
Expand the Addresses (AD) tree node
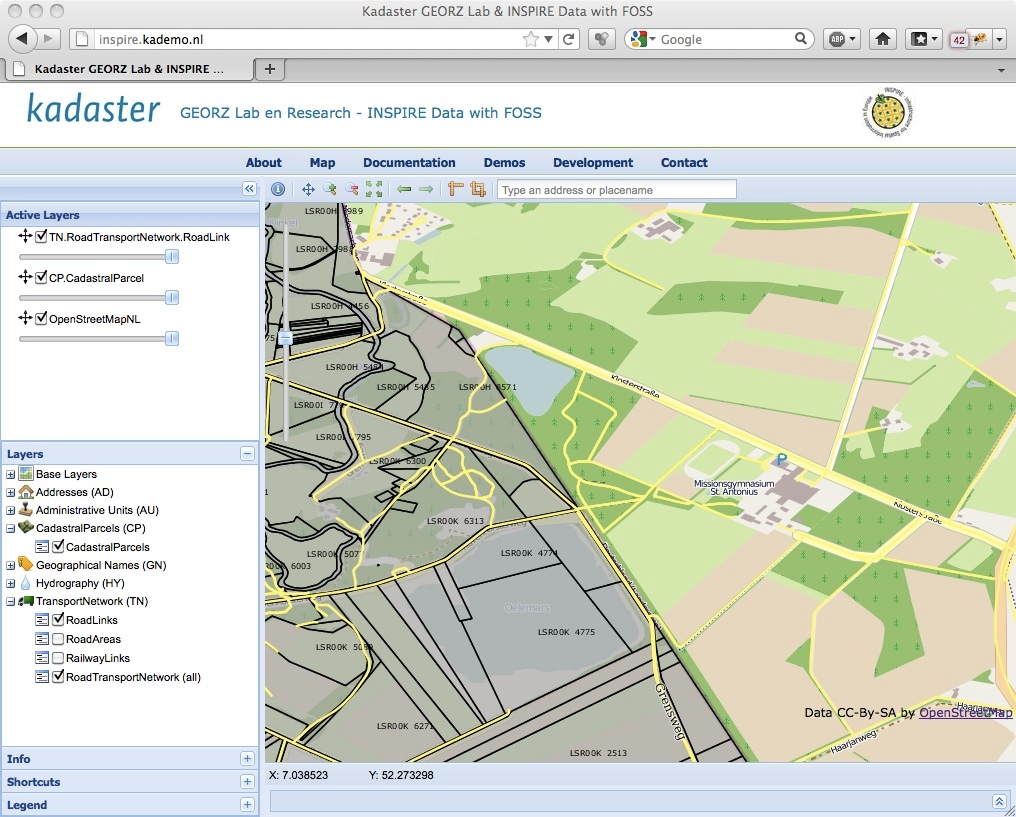click(x=10, y=492)
